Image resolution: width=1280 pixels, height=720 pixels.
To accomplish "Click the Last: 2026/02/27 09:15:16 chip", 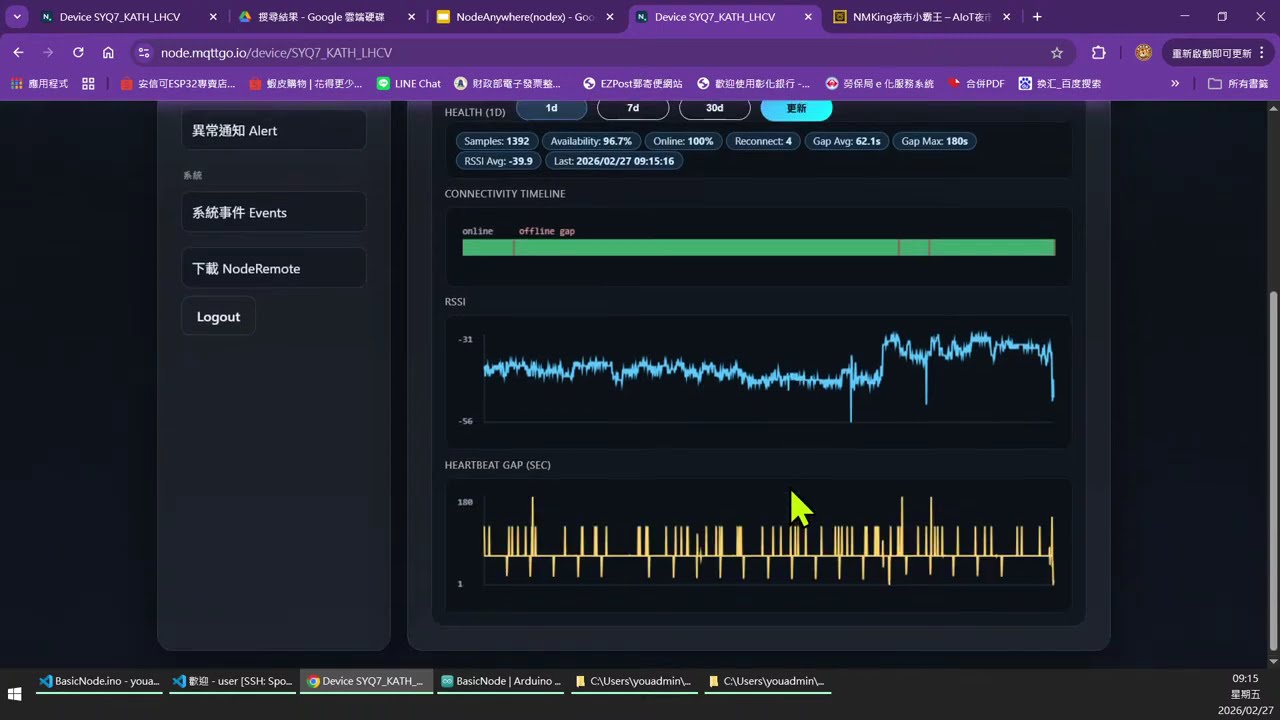I will (614, 160).
